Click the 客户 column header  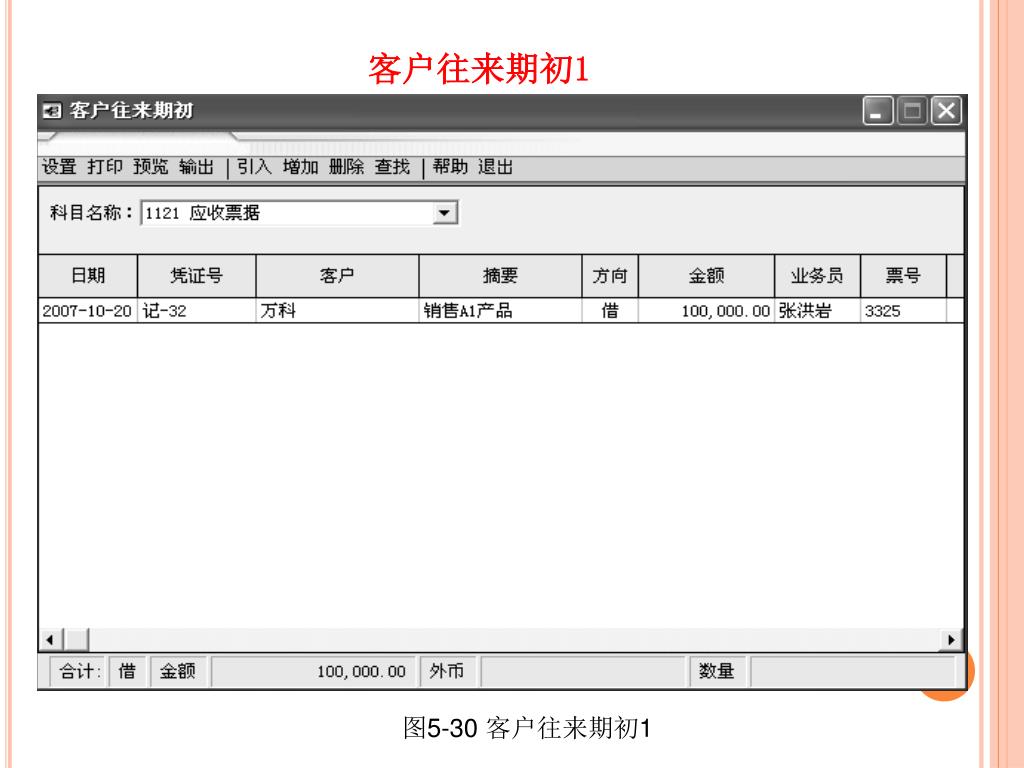point(337,276)
